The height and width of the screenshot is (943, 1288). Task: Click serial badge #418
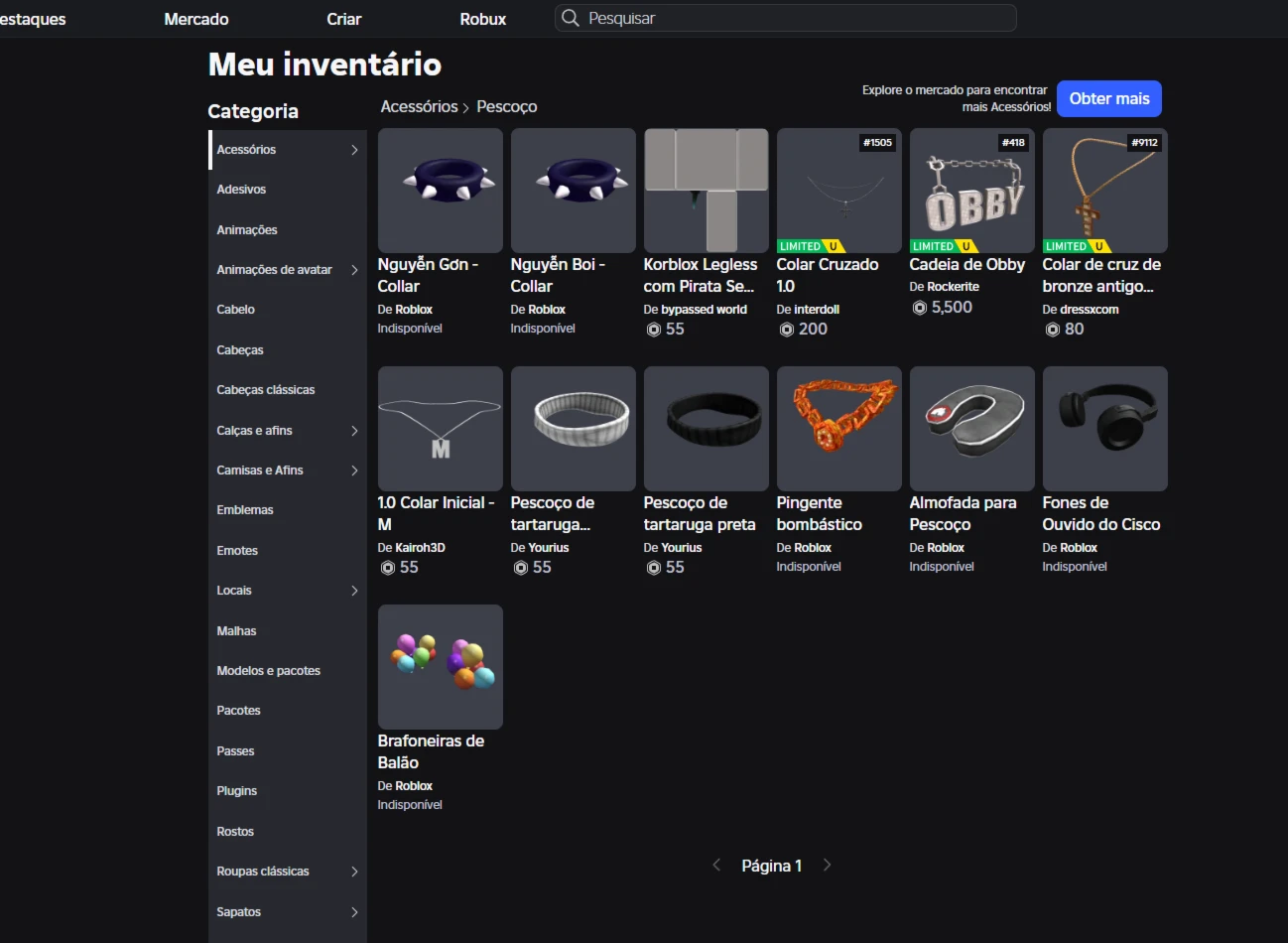(1013, 143)
